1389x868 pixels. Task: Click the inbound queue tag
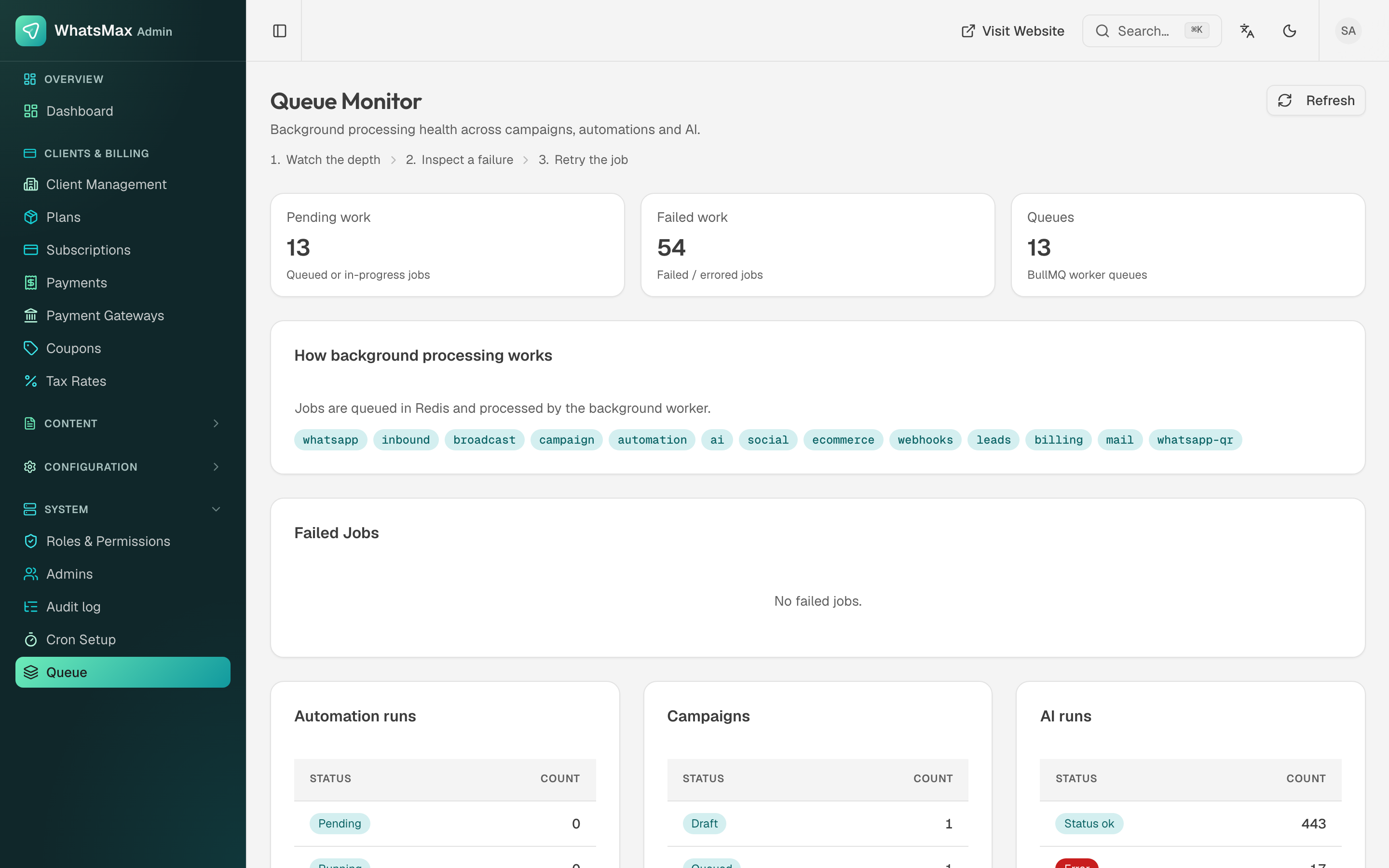click(406, 440)
